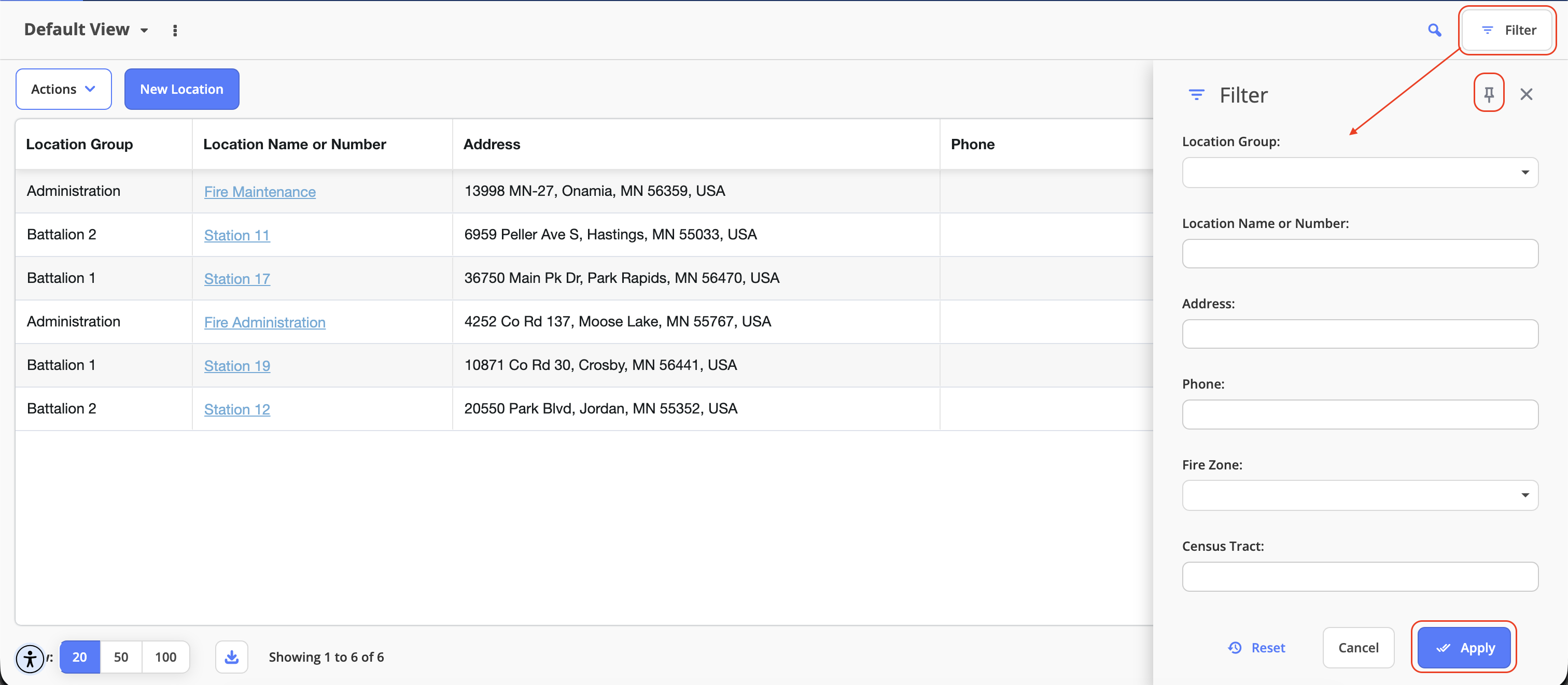Create a New Location
This screenshot has height=685, width=1568.
181,89
